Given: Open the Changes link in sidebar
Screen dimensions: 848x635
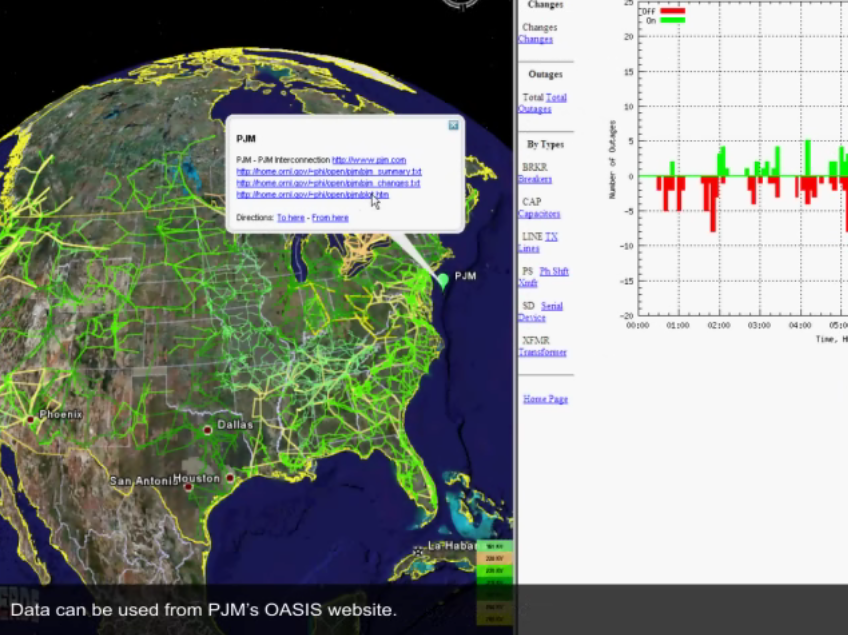Looking at the screenshot, I should (x=535, y=40).
